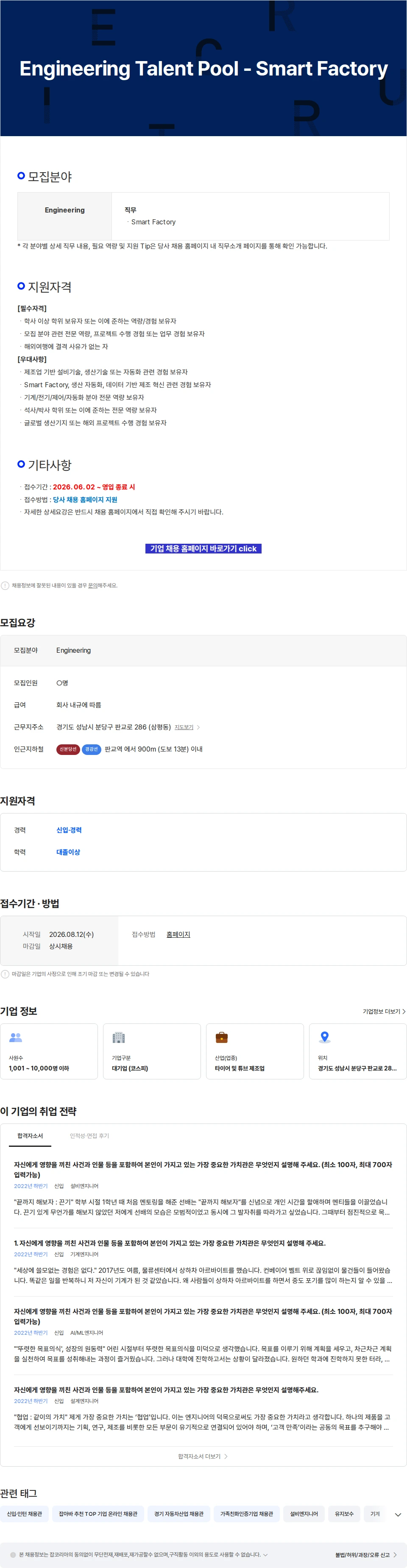Click the application period 2026.06.02 ~ 영입 종료 시
The height and width of the screenshot is (1568, 407).
coord(94,487)
